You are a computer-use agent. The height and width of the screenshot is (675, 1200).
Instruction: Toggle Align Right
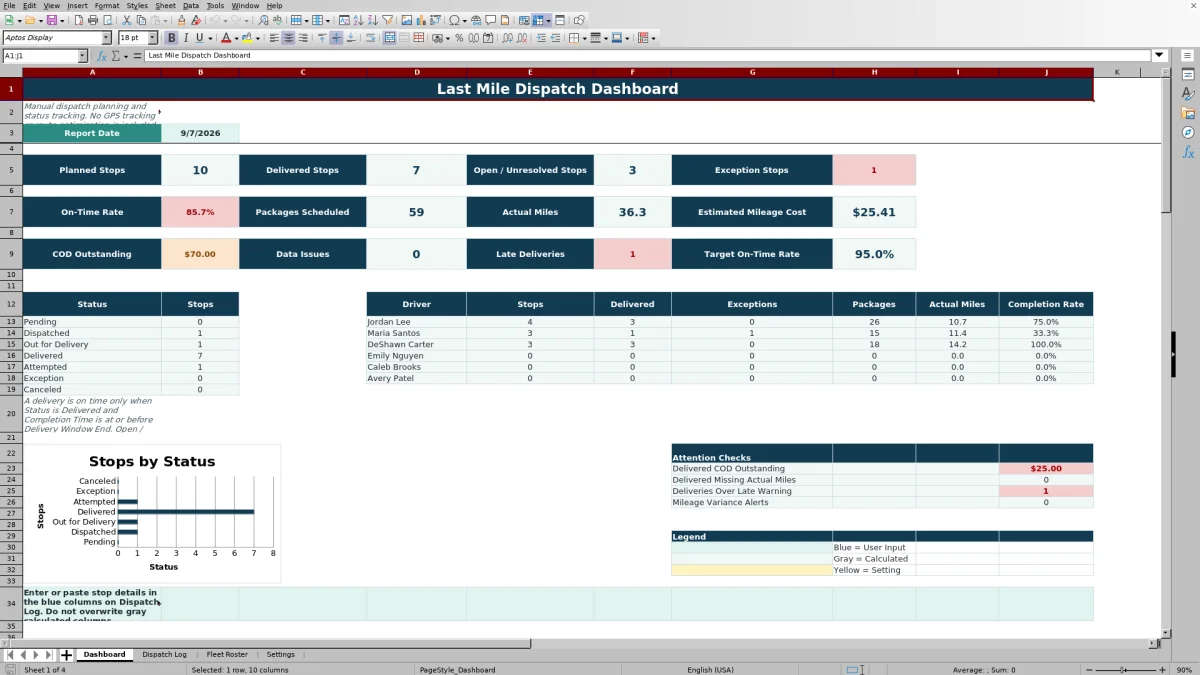(303, 38)
